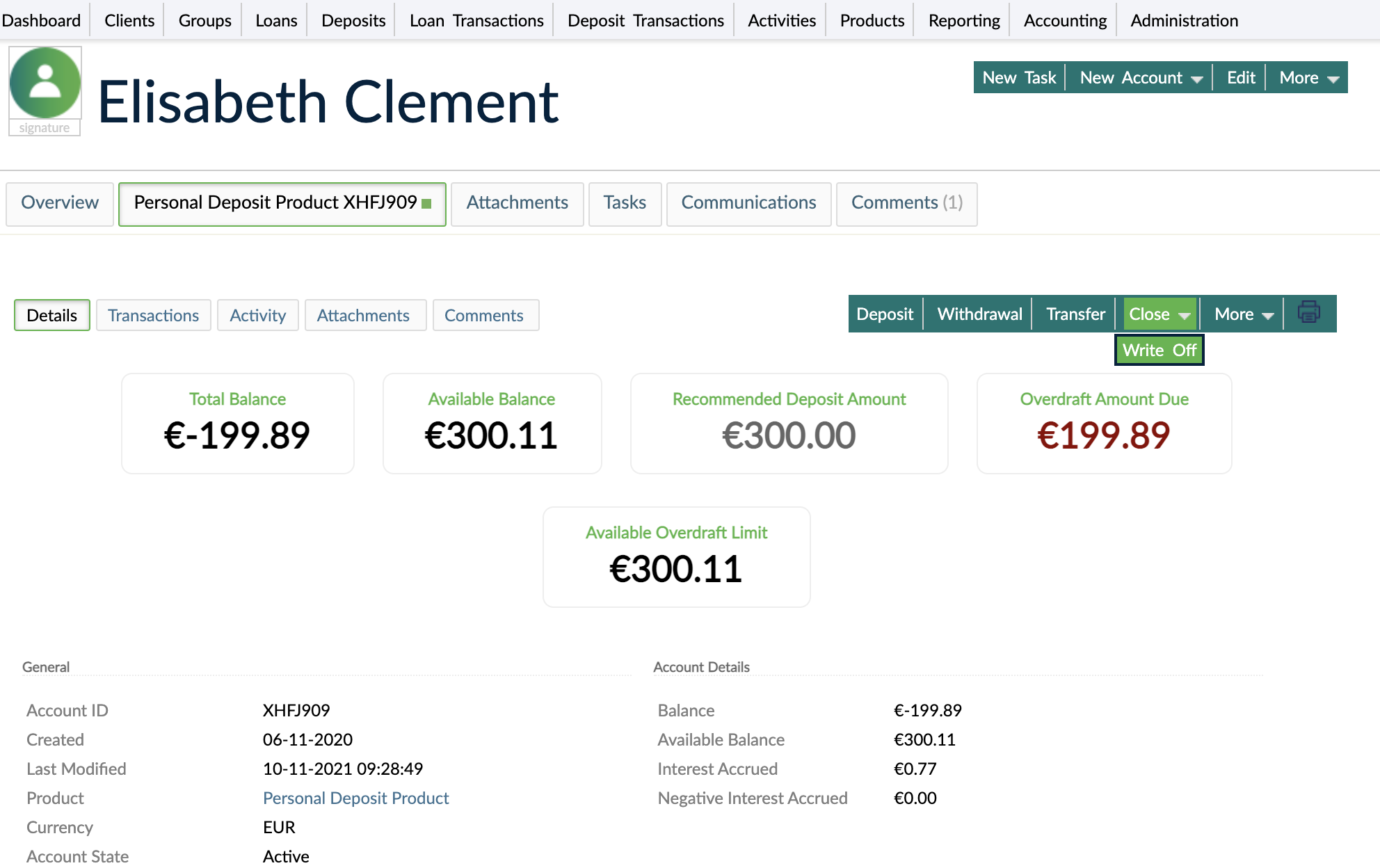View the Transactions sub-tab
This screenshot has height=868, width=1380.
coord(153,315)
